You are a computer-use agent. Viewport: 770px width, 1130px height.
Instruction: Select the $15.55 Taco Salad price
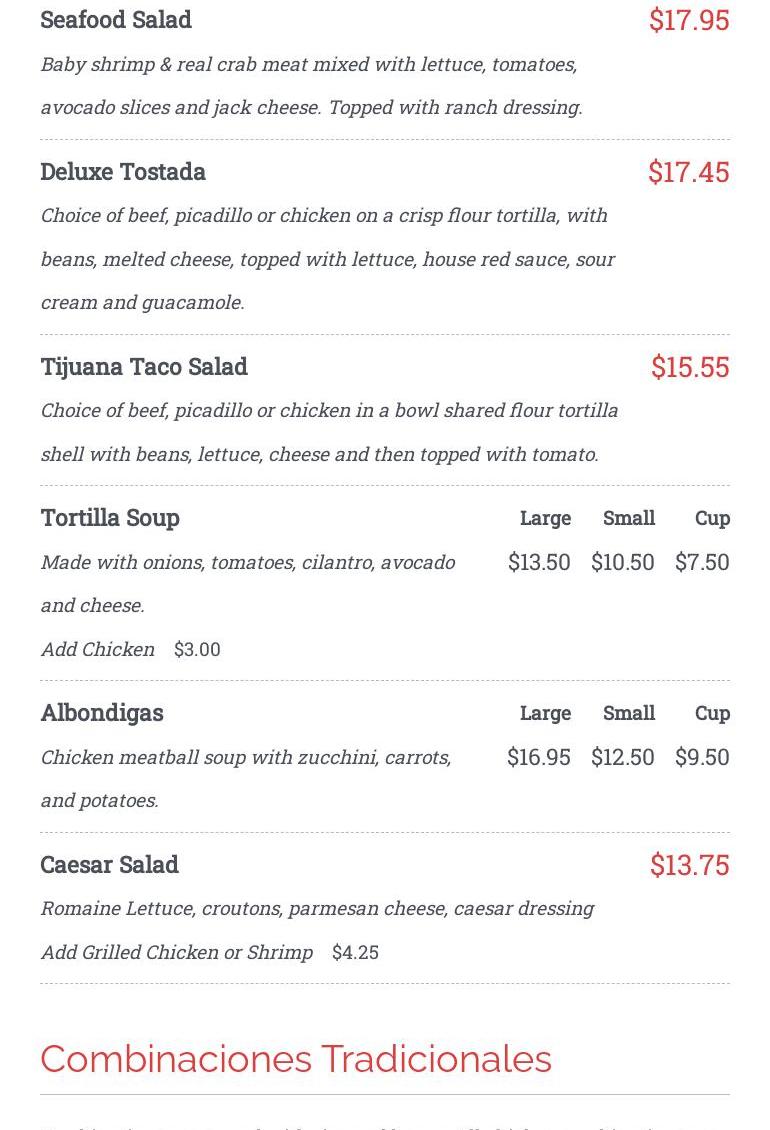point(690,367)
